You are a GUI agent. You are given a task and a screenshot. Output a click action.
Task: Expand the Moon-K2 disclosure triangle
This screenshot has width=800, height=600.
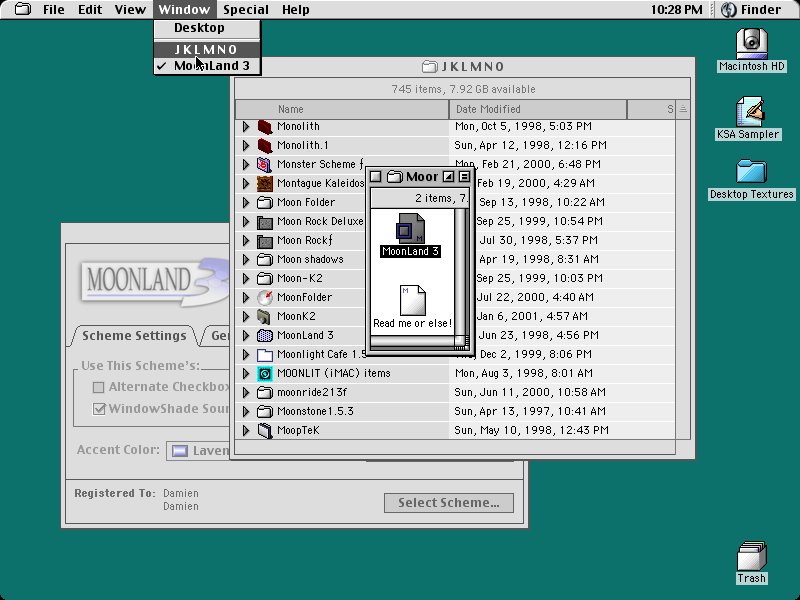click(246, 279)
